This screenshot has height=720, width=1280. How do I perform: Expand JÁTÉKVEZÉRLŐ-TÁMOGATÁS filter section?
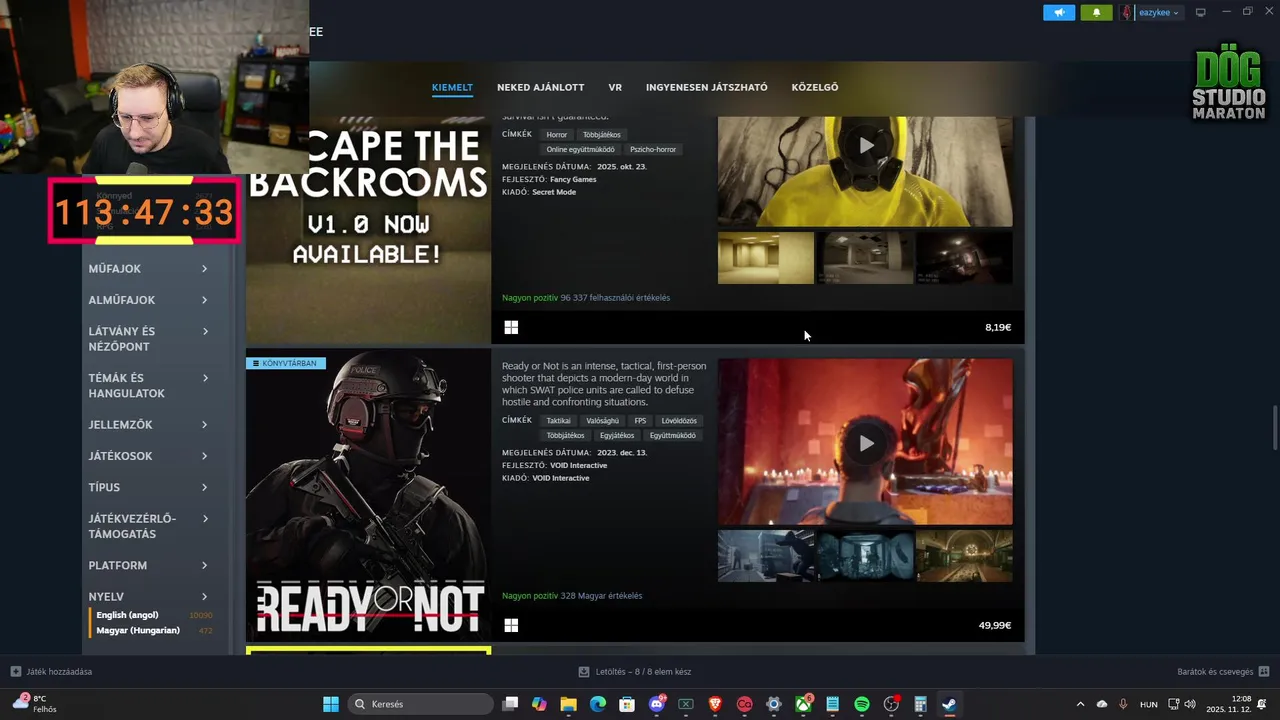point(148,526)
